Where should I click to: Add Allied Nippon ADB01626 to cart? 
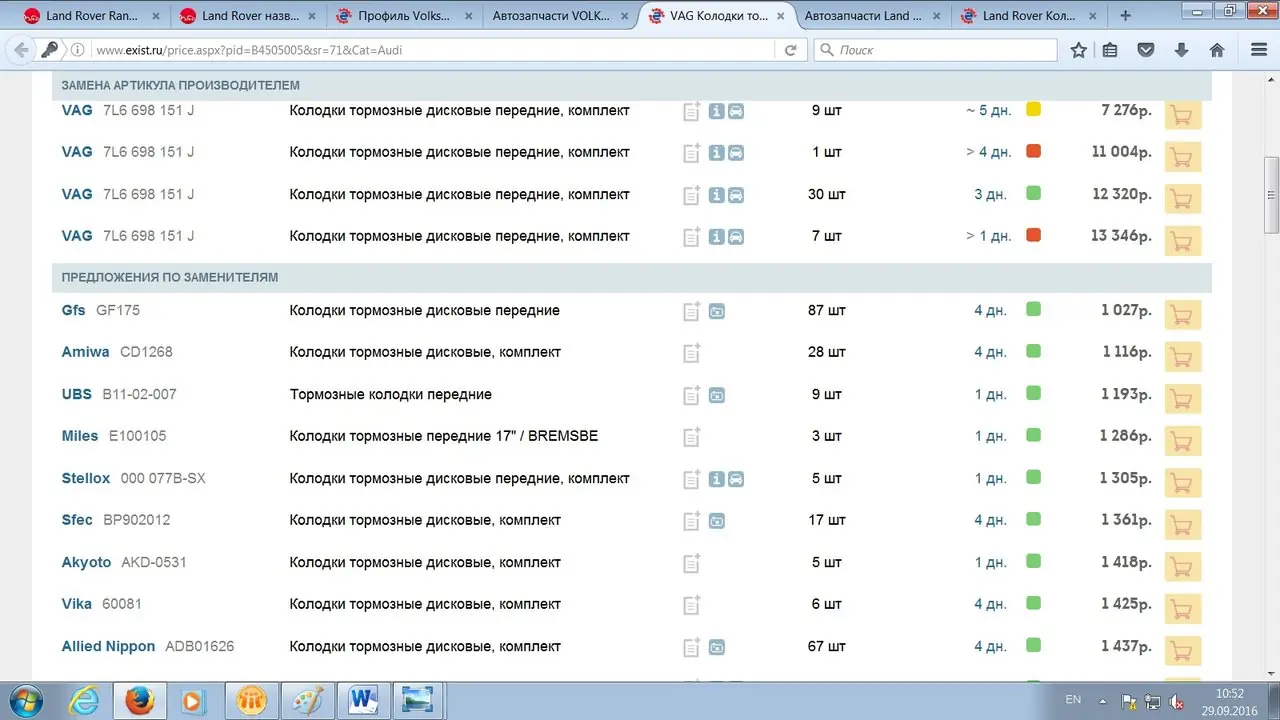pyautogui.click(x=1183, y=650)
